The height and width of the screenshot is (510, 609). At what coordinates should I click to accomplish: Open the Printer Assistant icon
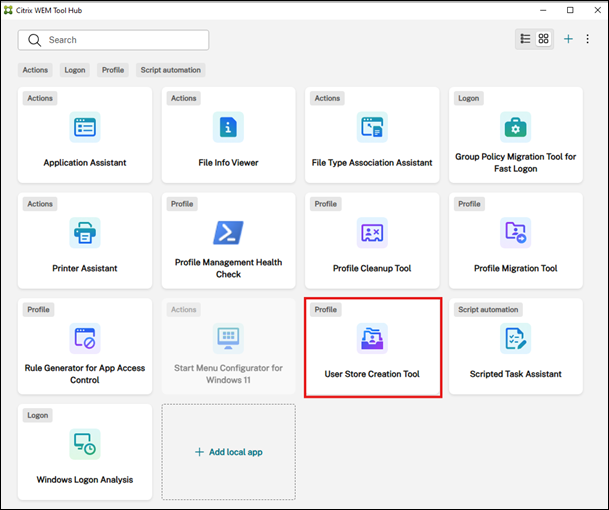pyautogui.click(x=85, y=233)
